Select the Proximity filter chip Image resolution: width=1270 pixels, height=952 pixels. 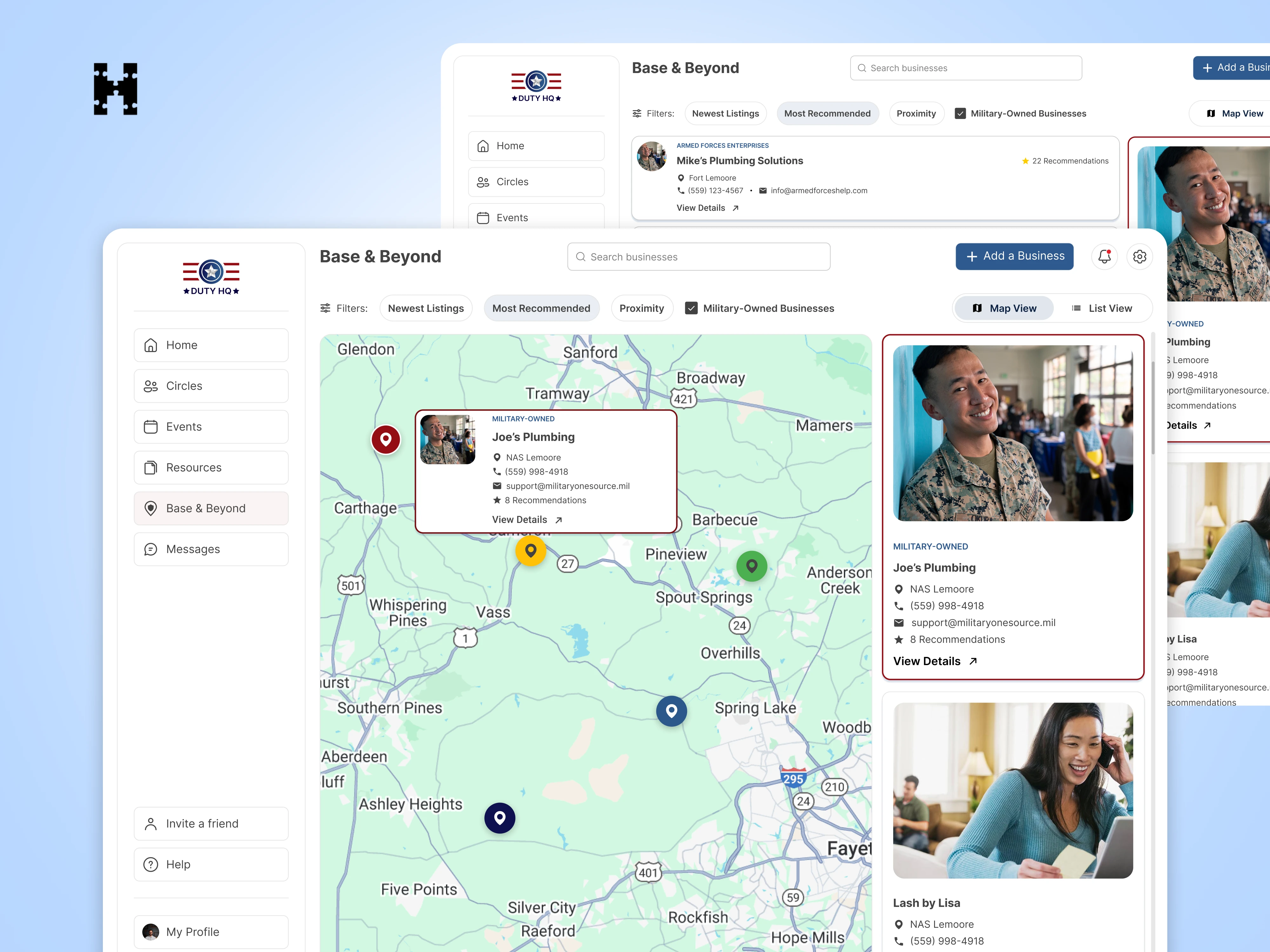[x=641, y=308]
